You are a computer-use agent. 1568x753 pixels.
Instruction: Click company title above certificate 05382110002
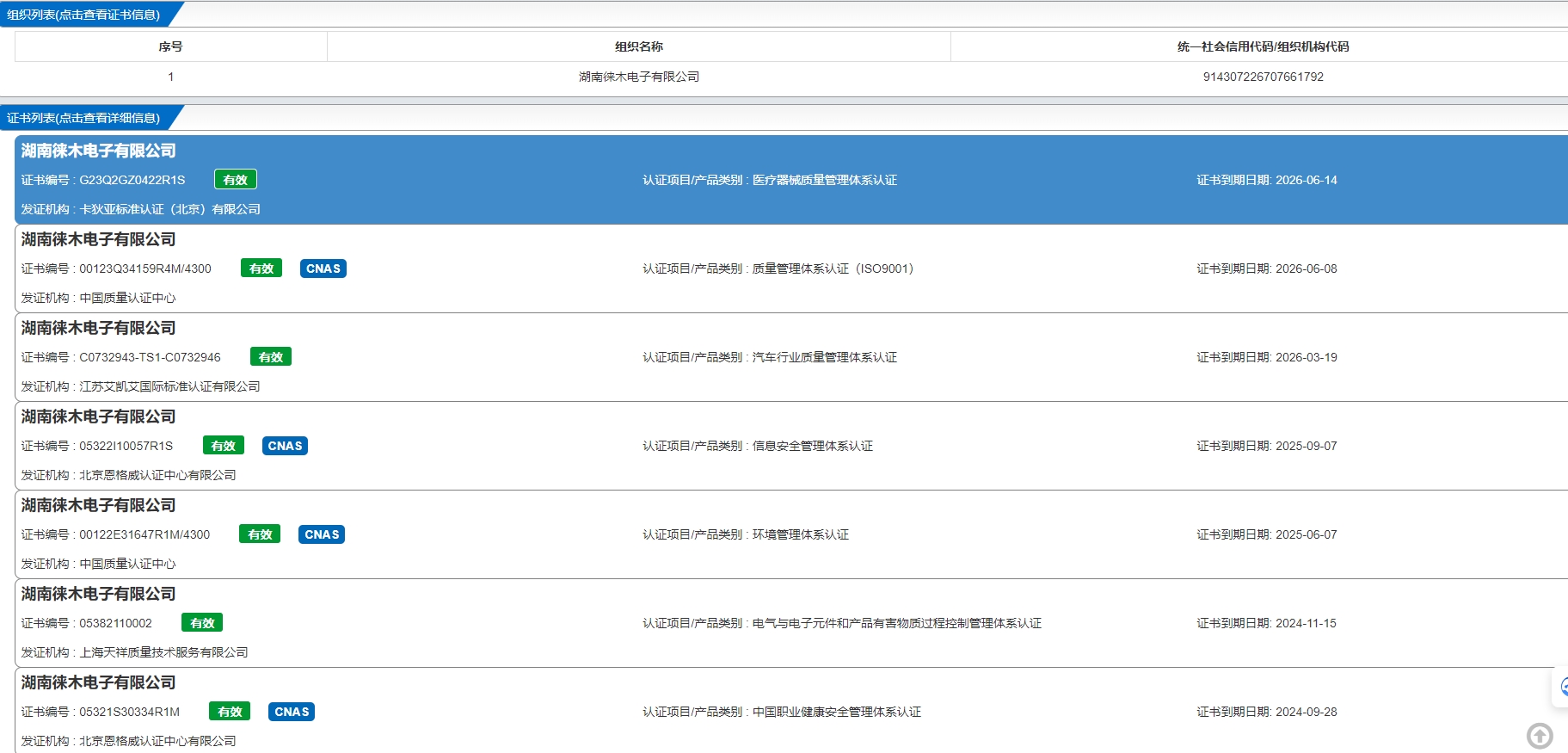click(x=98, y=594)
